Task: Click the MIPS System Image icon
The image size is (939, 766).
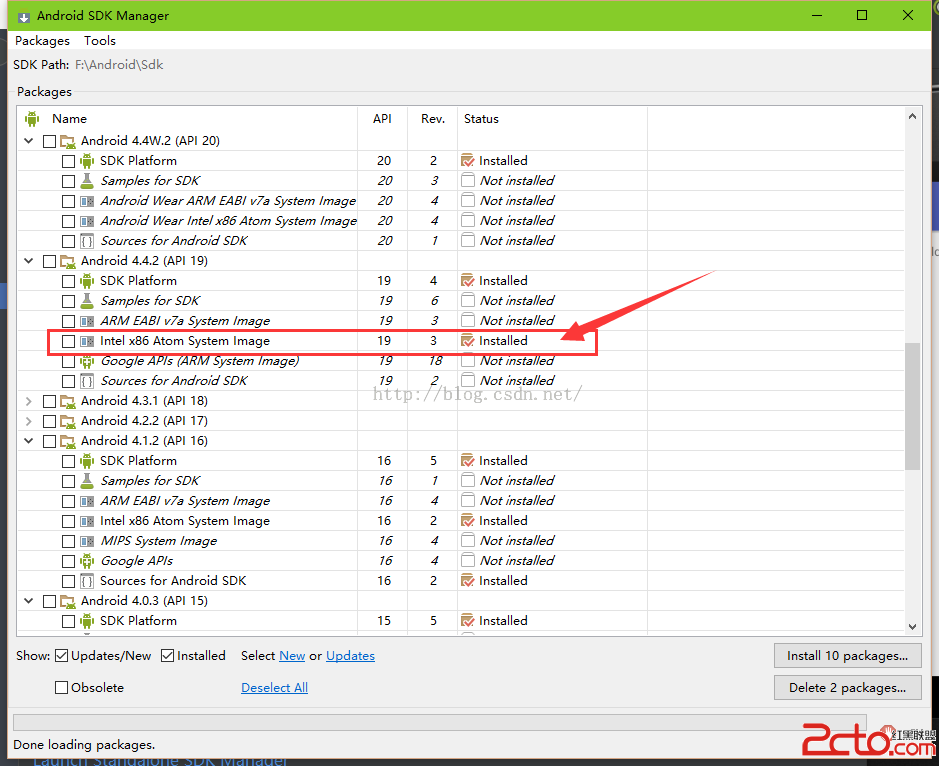Action: click(87, 541)
